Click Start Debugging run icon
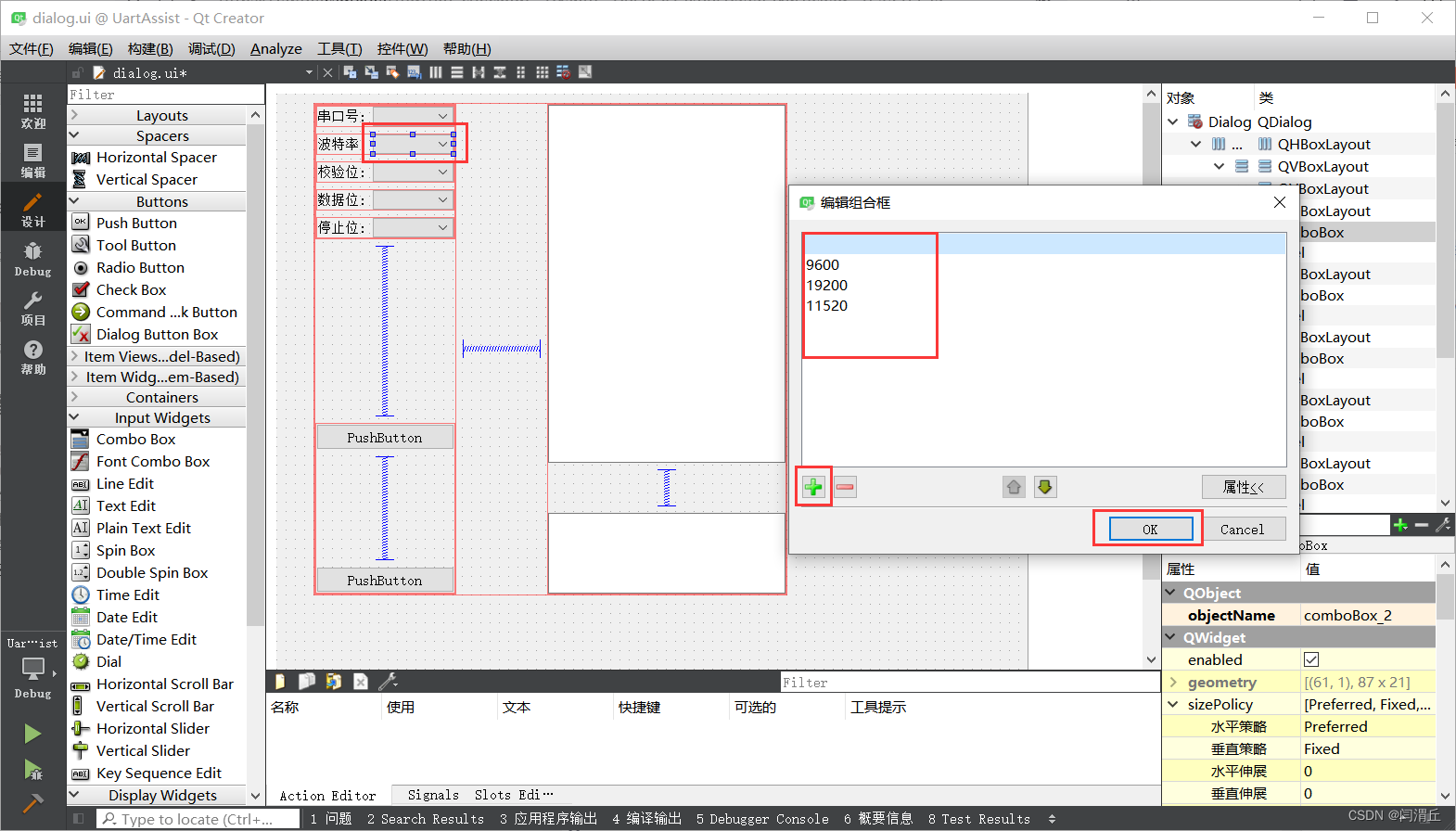Image resolution: width=1456 pixels, height=831 pixels. coord(32,769)
